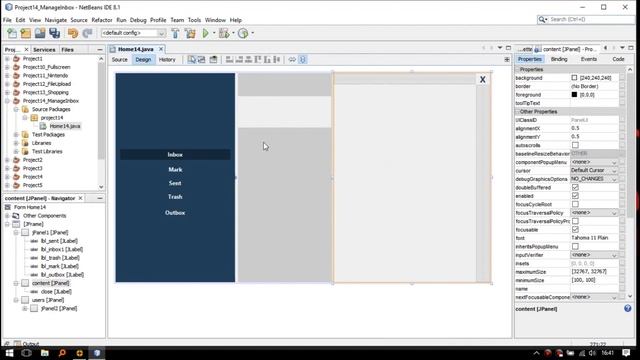
Task: Toggle the focusCycleRoot checkbox
Action: coord(575,204)
